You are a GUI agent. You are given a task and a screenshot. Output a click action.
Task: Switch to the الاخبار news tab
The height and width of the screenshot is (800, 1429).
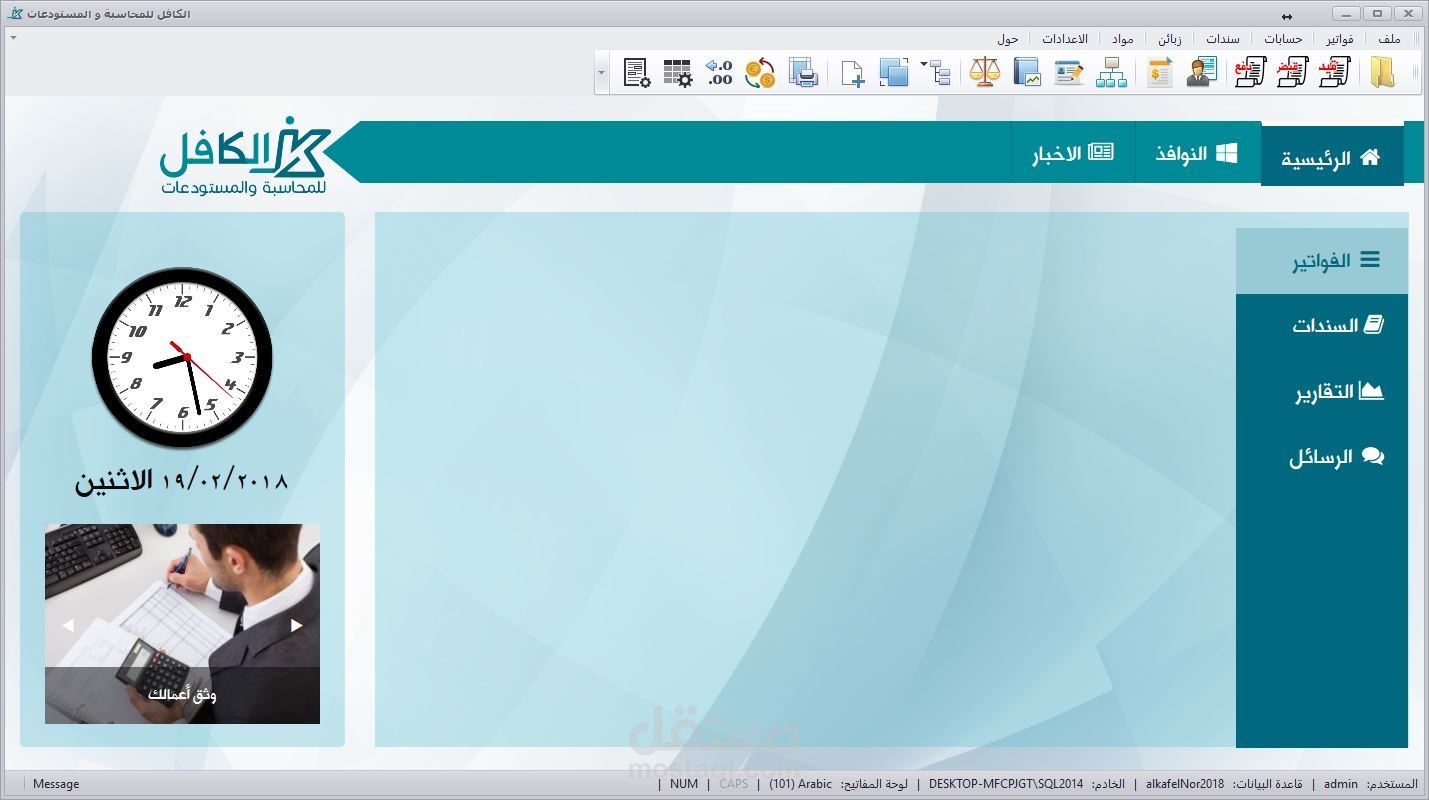[x=1073, y=153]
